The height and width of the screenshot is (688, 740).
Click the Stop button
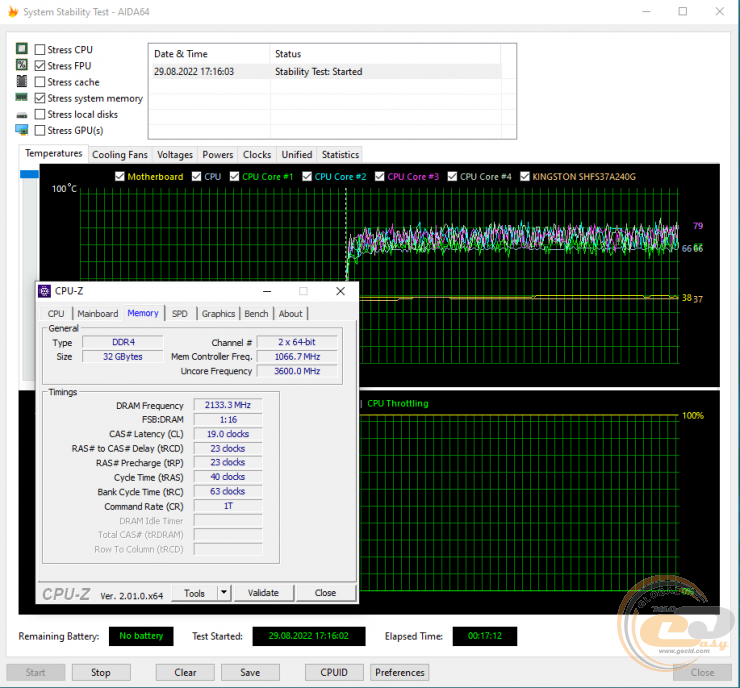101,672
